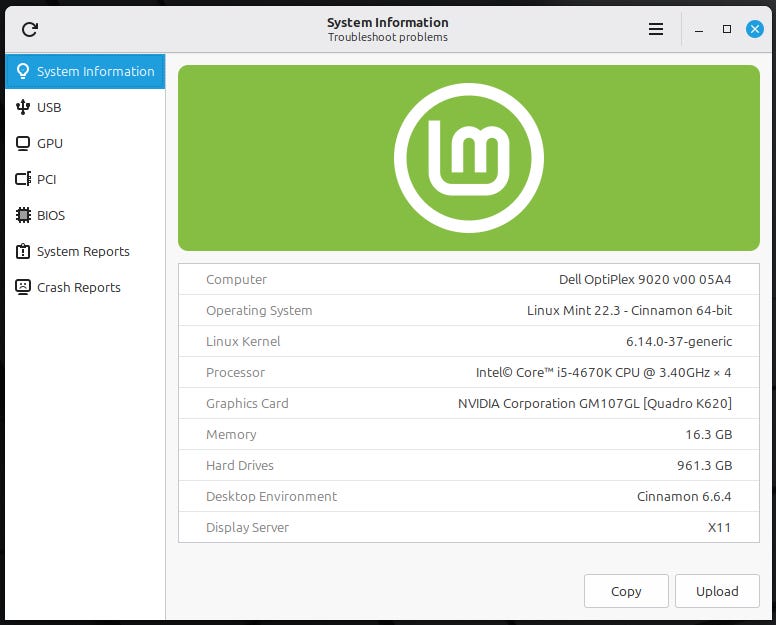Click the System Reports clipboard icon
Image resolution: width=776 pixels, height=625 pixels.
[x=23, y=251]
